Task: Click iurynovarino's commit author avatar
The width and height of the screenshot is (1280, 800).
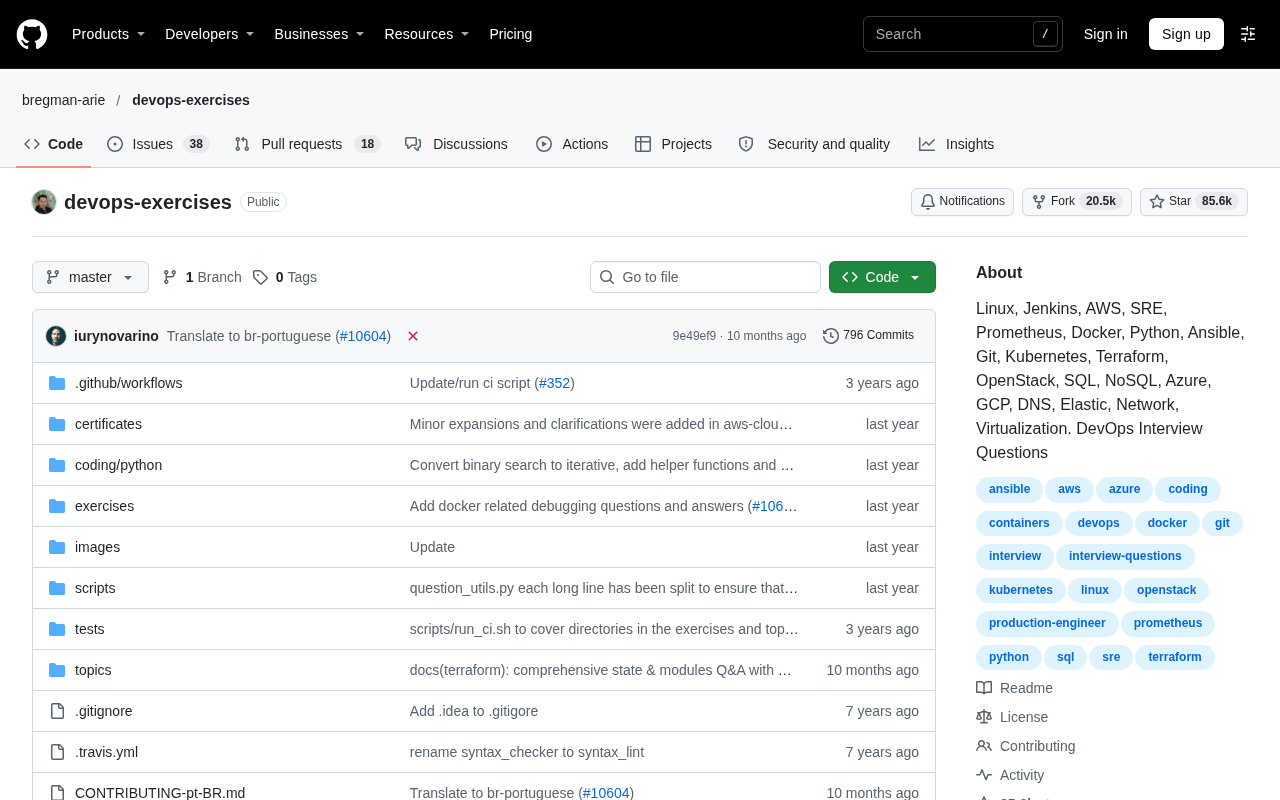Action: [56, 336]
